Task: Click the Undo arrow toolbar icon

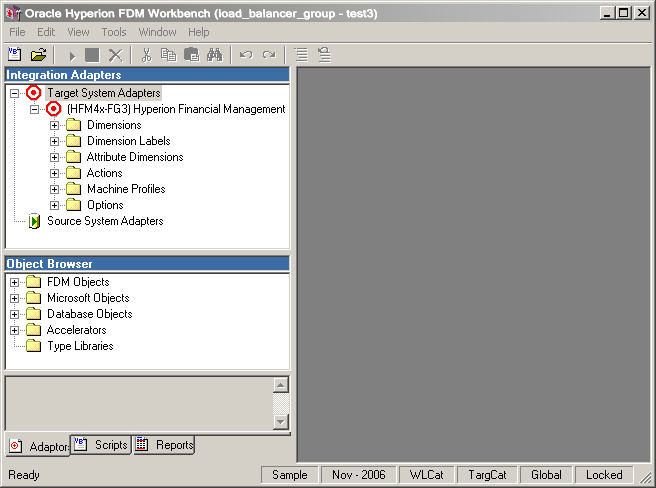Action: pyautogui.click(x=246, y=55)
